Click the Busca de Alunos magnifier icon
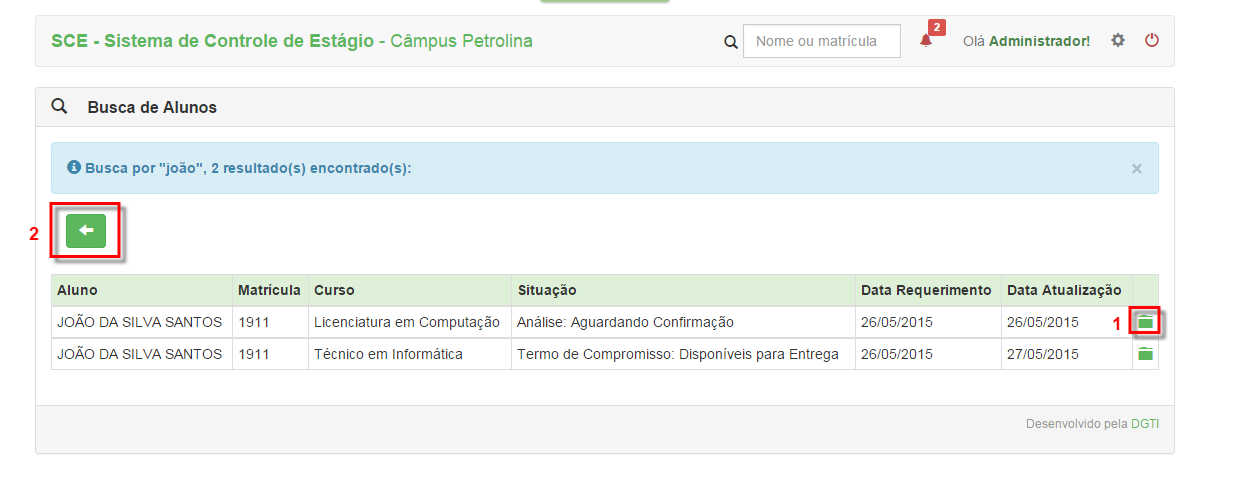Screen dimensions: 1240x503 pos(59,106)
